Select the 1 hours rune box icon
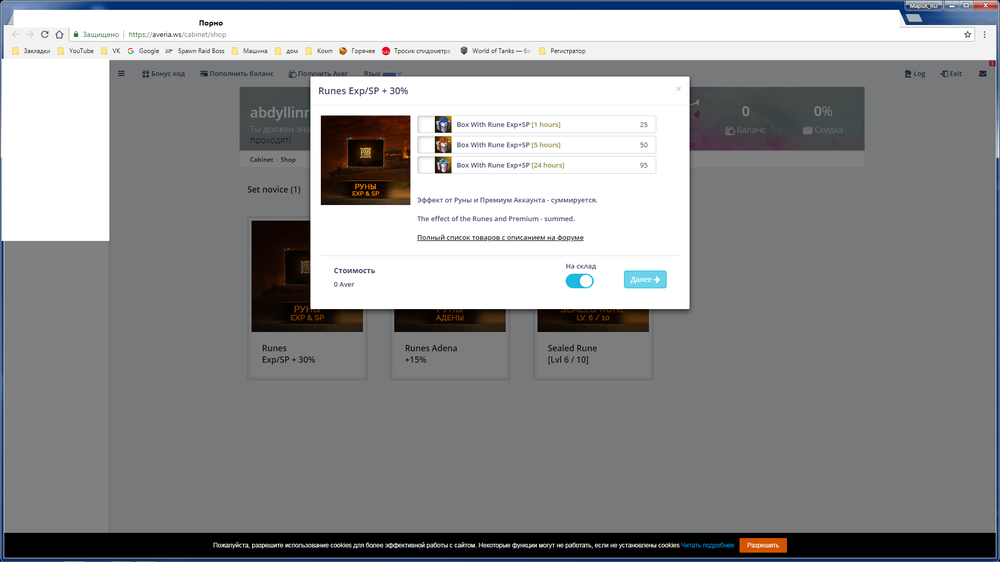This screenshot has width=1000, height=562. tap(443, 125)
